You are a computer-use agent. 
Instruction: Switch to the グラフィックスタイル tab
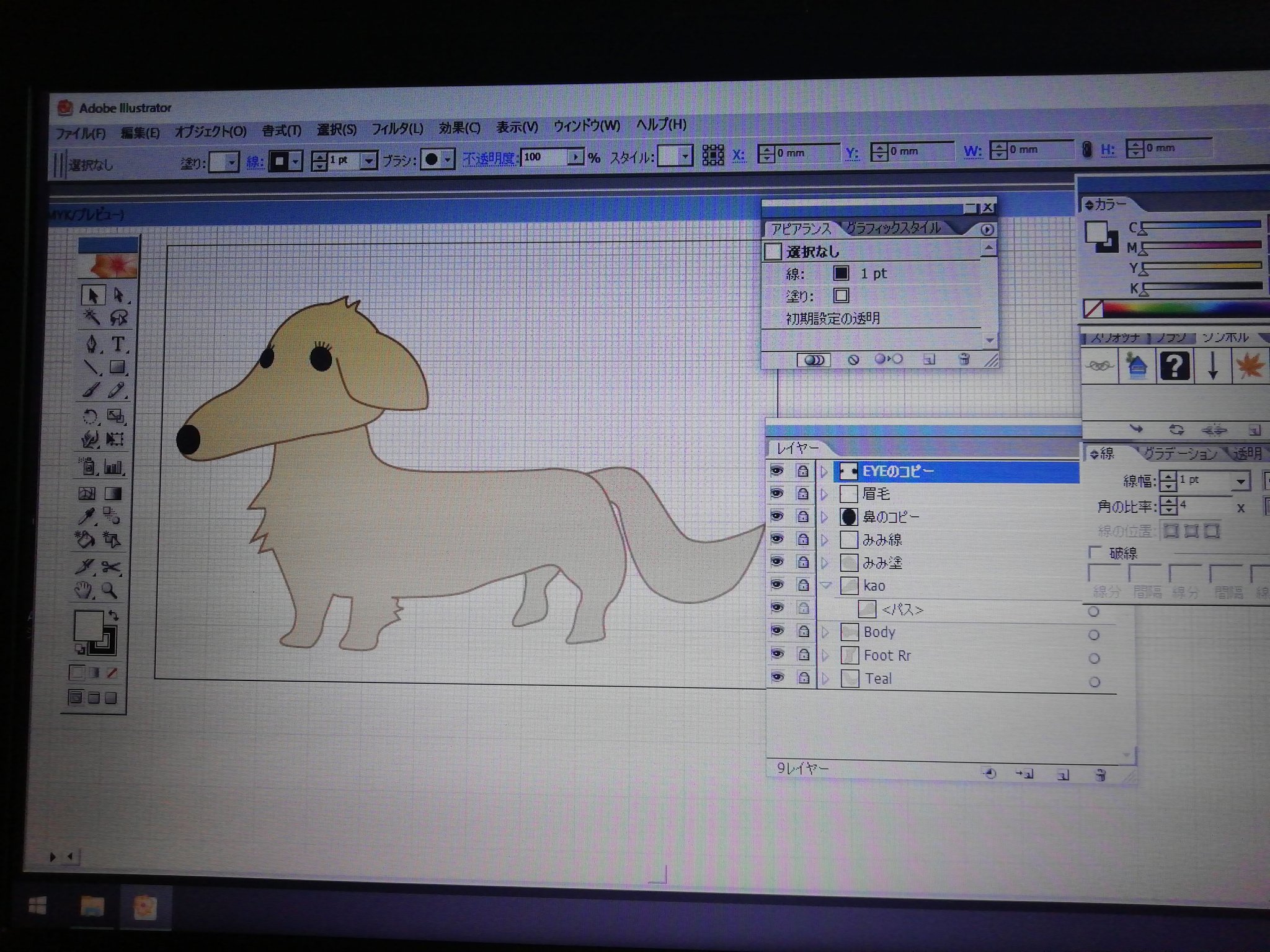[893, 228]
